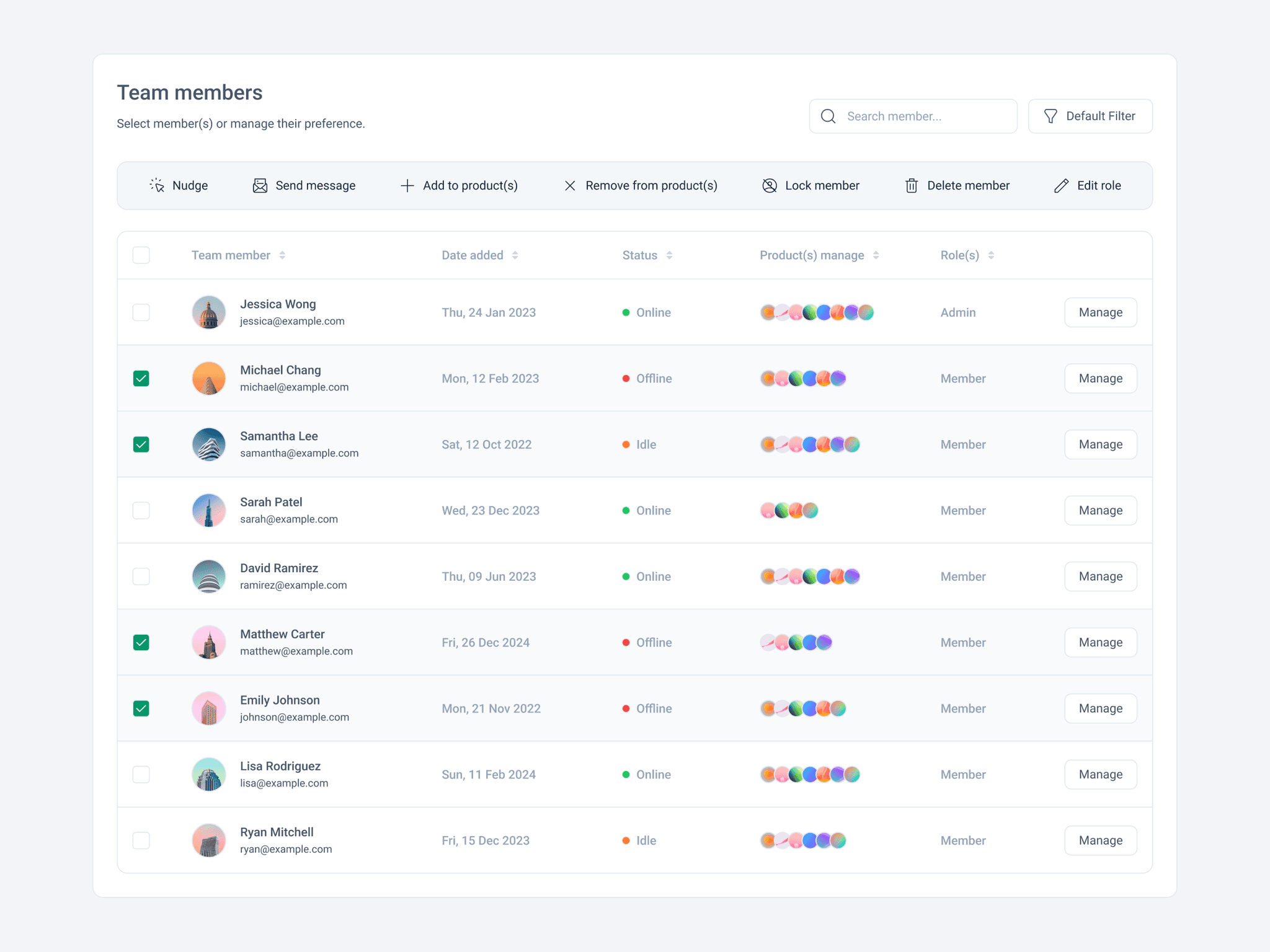
Task: Focus the Search member input field
Action: click(924, 116)
